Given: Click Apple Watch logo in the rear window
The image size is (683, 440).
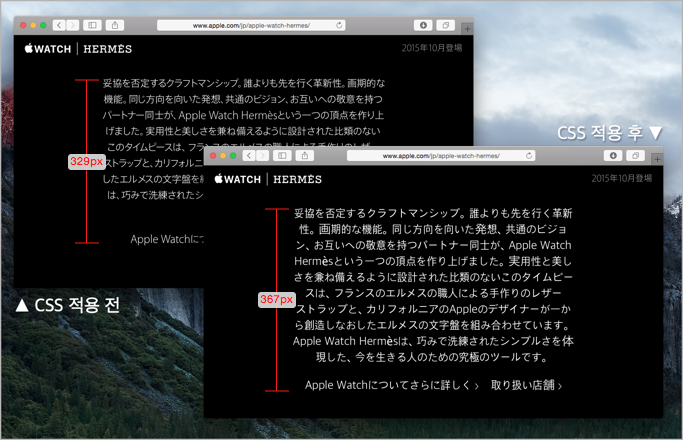Looking at the screenshot, I should 47,49.
